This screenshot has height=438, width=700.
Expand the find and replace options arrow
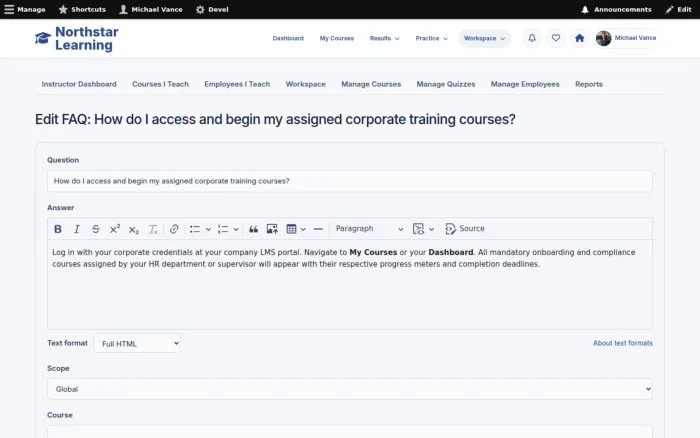click(x=431, y=229)
